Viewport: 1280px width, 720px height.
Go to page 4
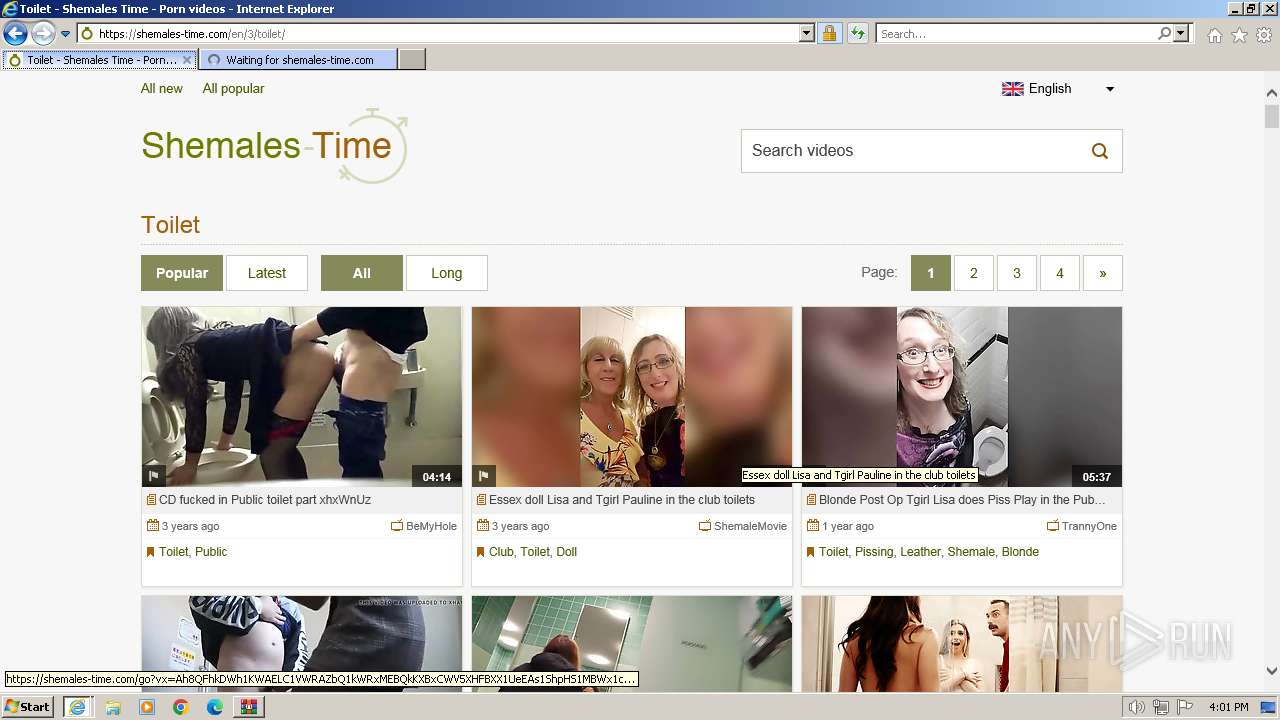tap(1060, 273)
